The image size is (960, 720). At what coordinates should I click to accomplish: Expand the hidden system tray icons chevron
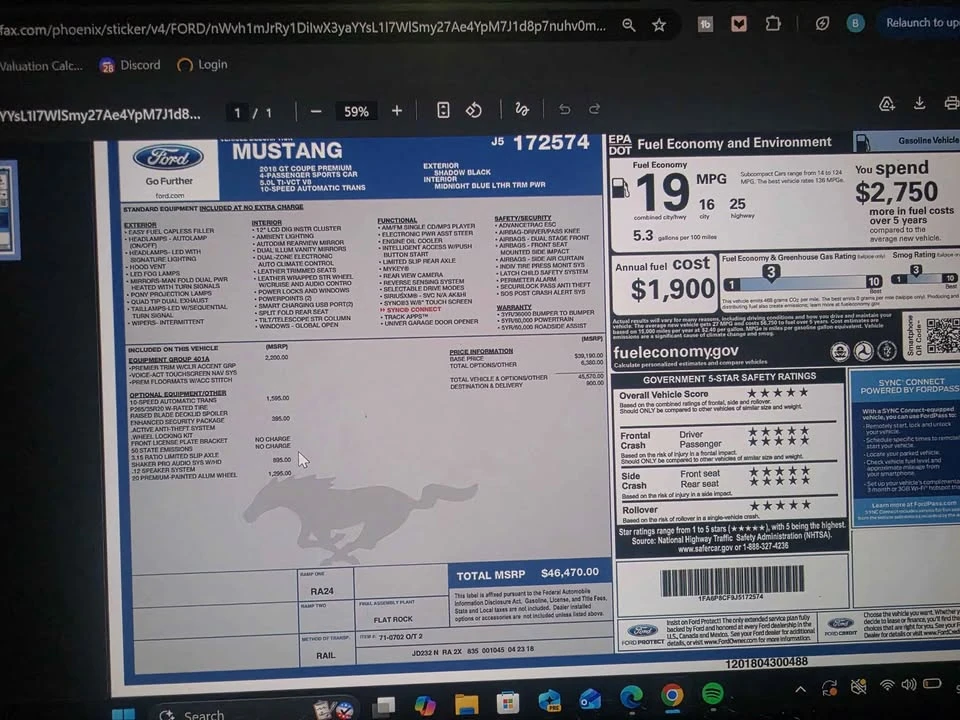(800, 690)
